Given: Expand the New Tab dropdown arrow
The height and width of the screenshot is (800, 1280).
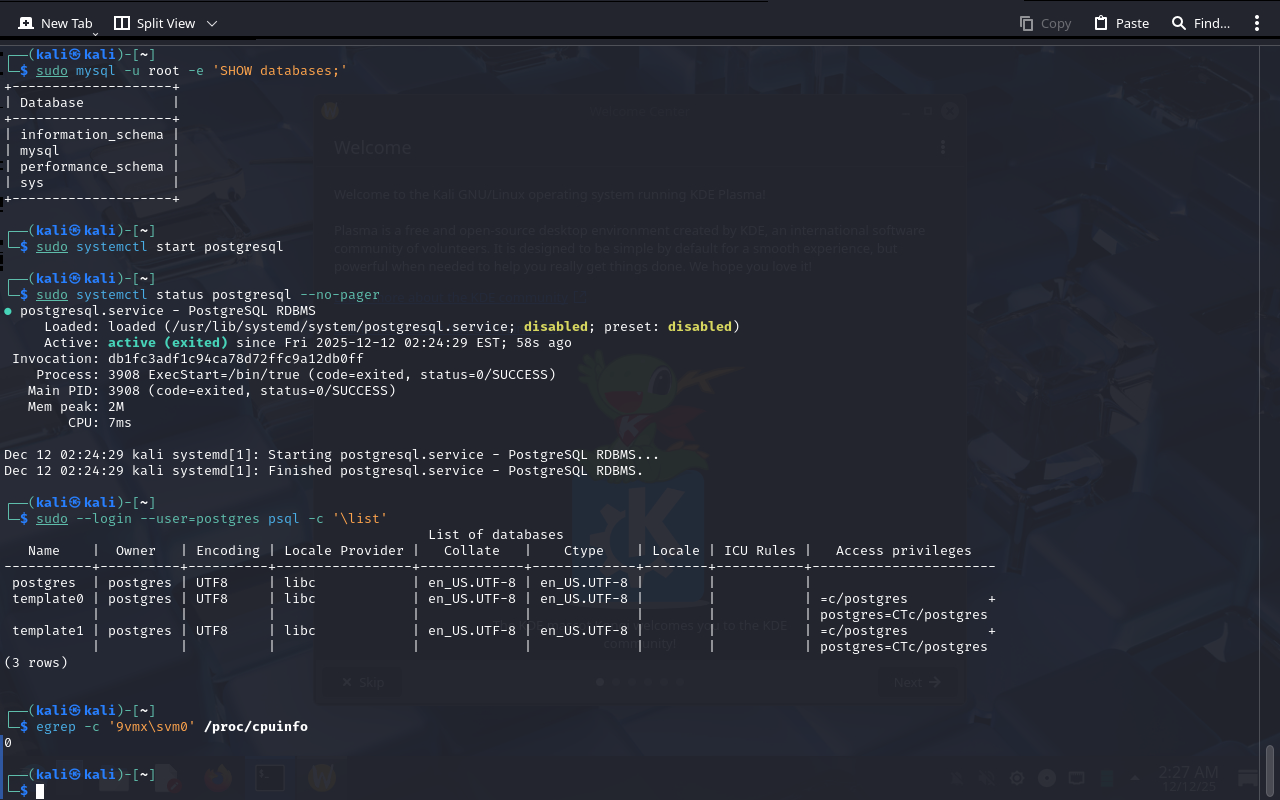Looking at the screenshot, I should click(x=95, y=34).
